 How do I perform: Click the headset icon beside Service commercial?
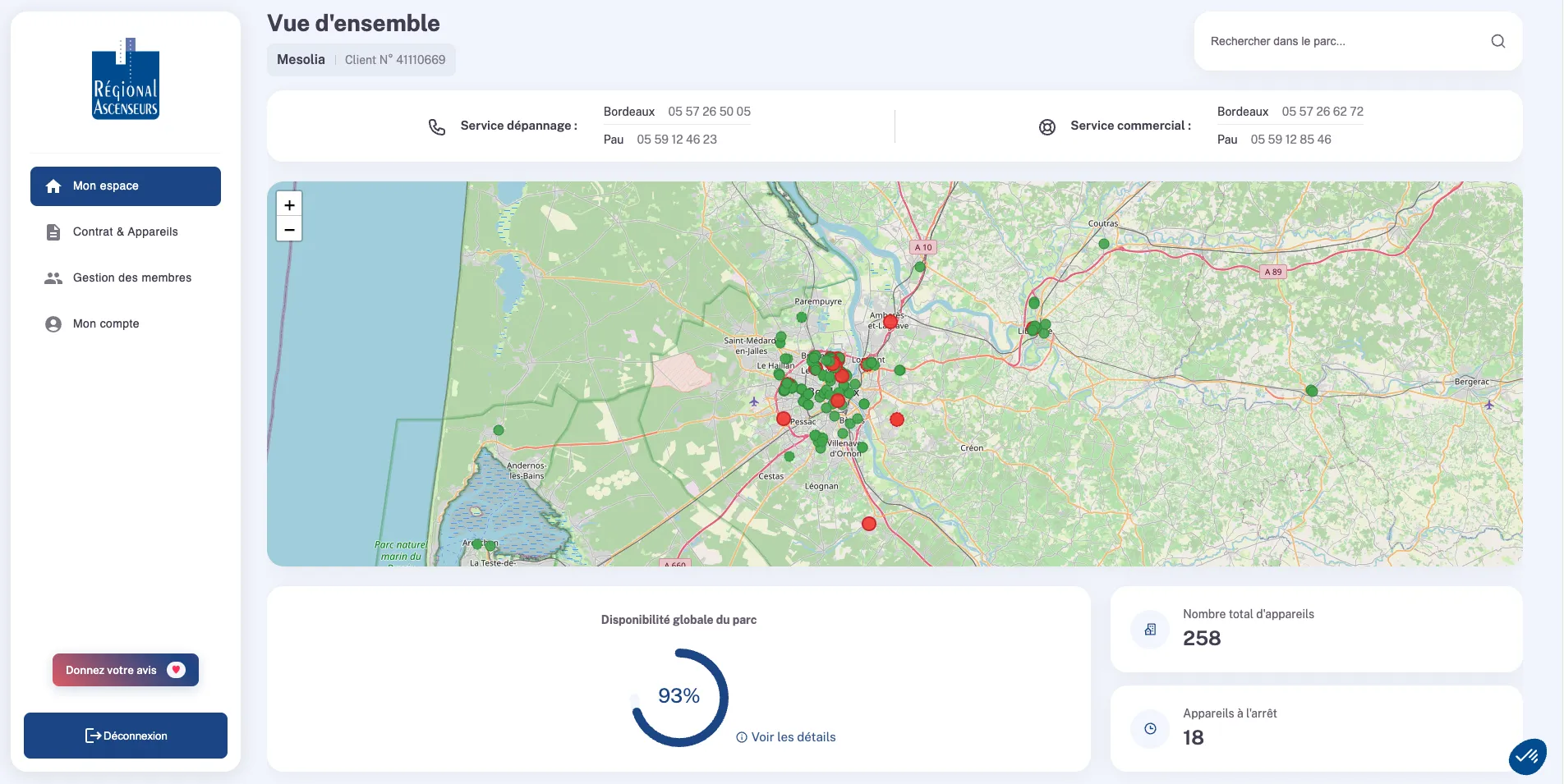point(1047,126)
